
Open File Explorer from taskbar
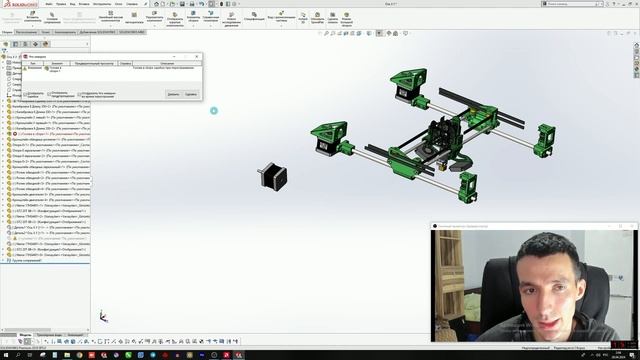click(x=67, y=355)
